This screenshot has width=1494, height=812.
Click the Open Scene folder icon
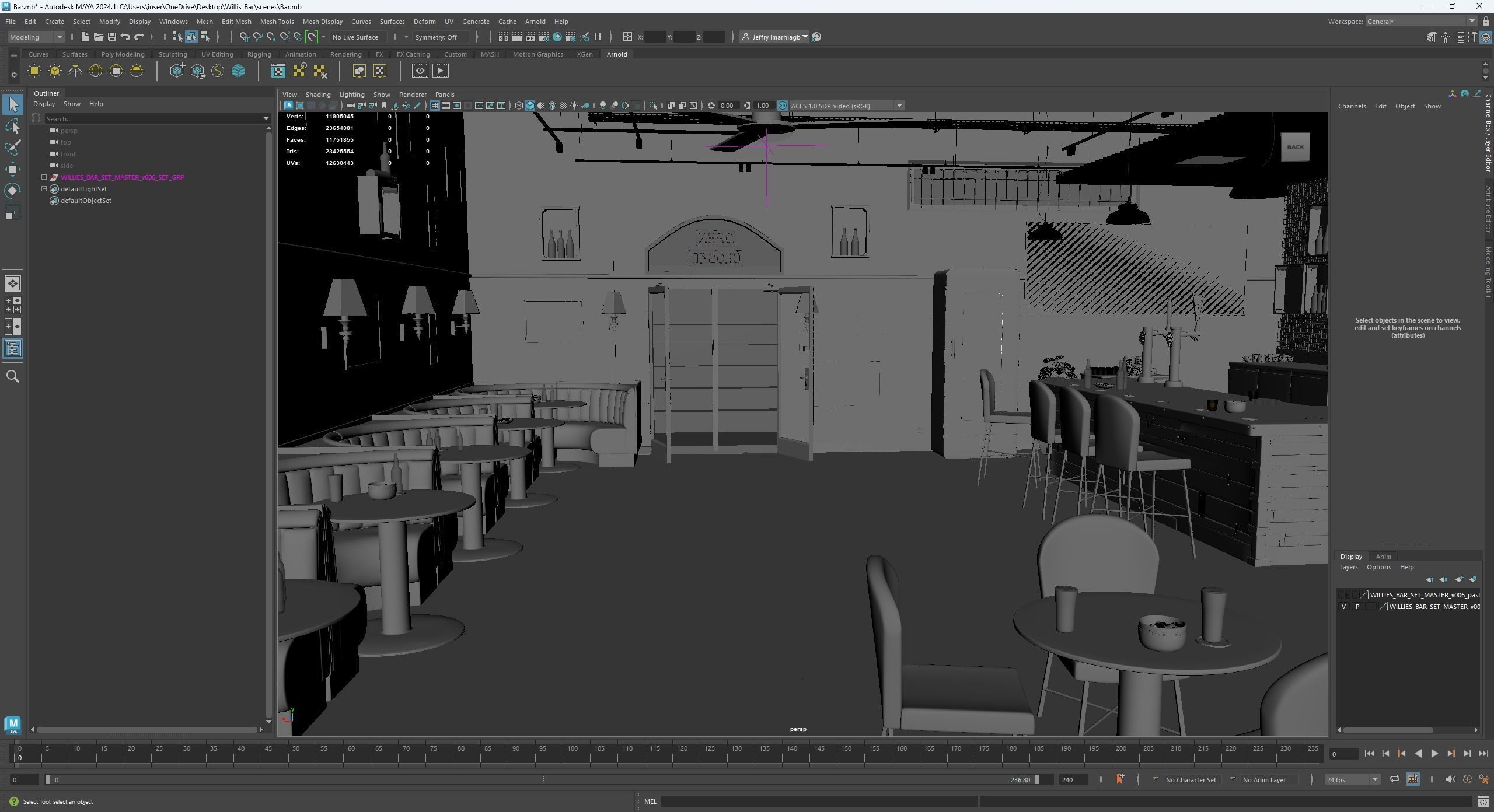[x=98, y=37]
